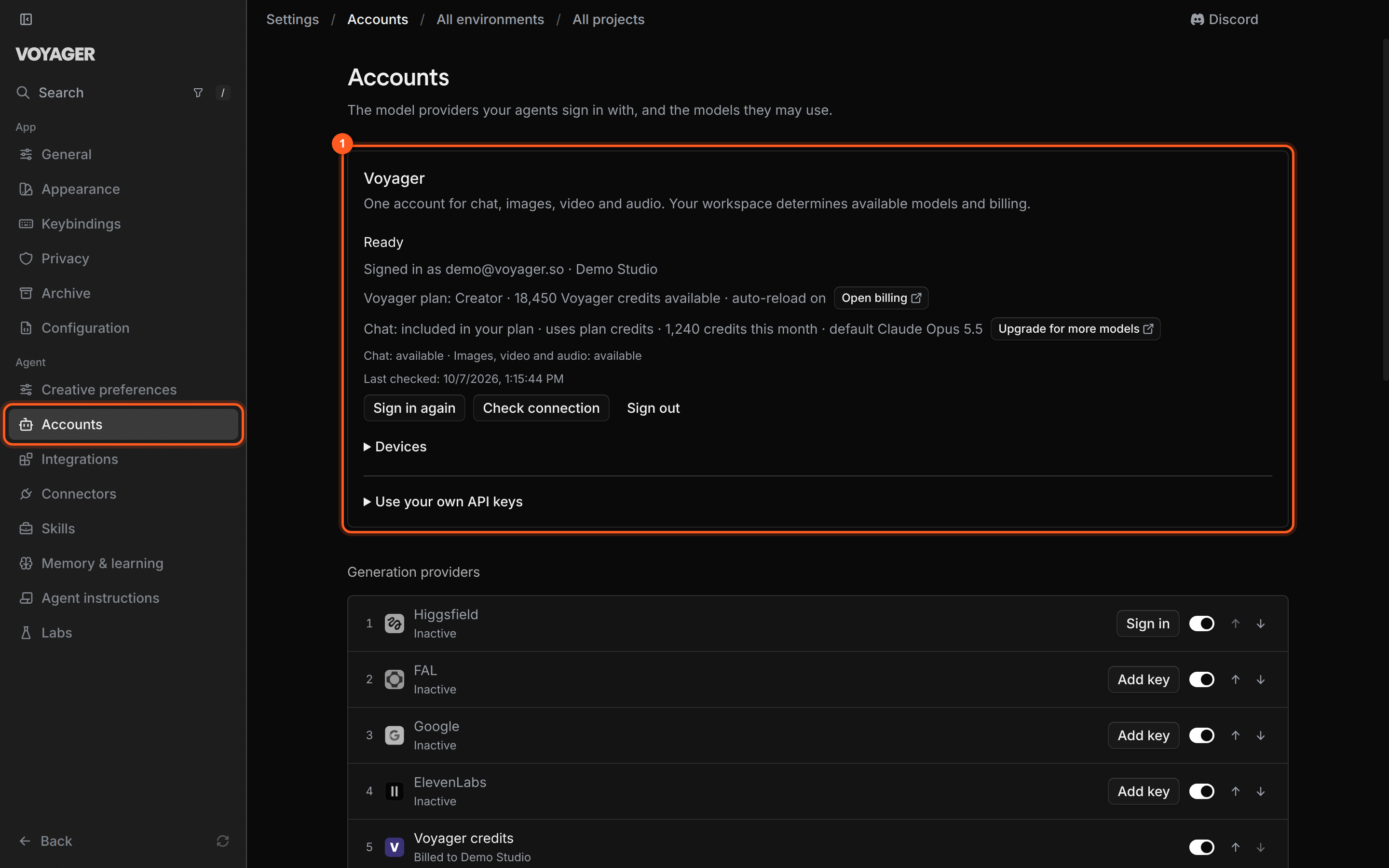Move FAL provider up
The width and height of the screenshot is (1389, 868).
point(1236,680)
